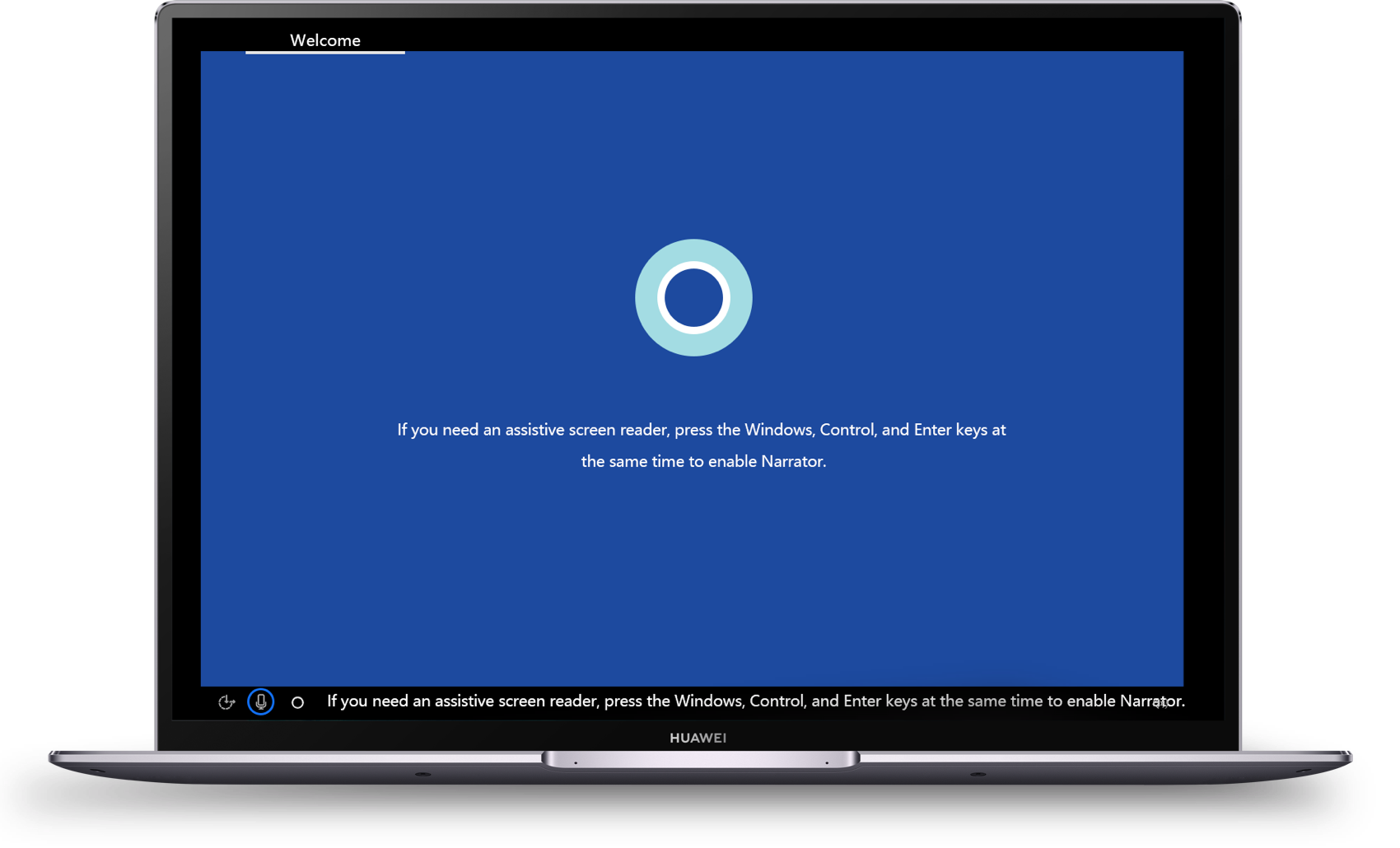This screenshot has width=1400, height=848.
Task: Click the word "Narrator" in the center message
Action: click(791, 462)
